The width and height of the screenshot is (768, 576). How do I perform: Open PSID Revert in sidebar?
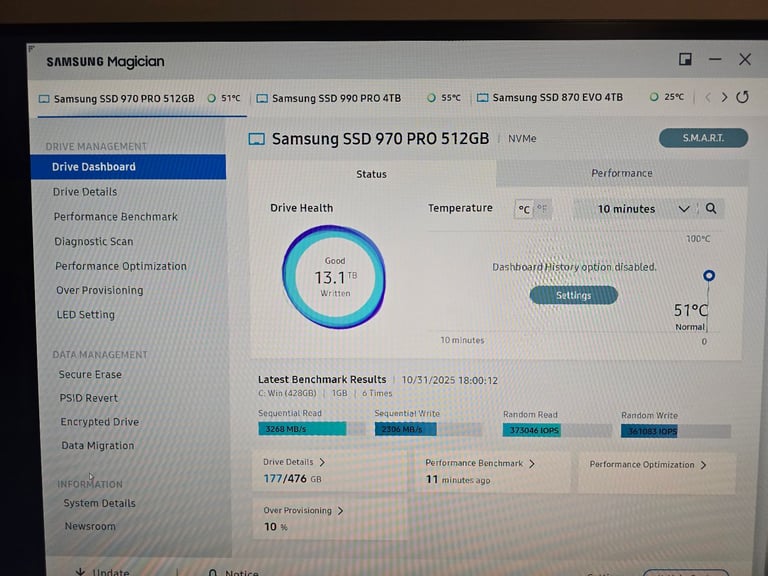pos(89,398)
